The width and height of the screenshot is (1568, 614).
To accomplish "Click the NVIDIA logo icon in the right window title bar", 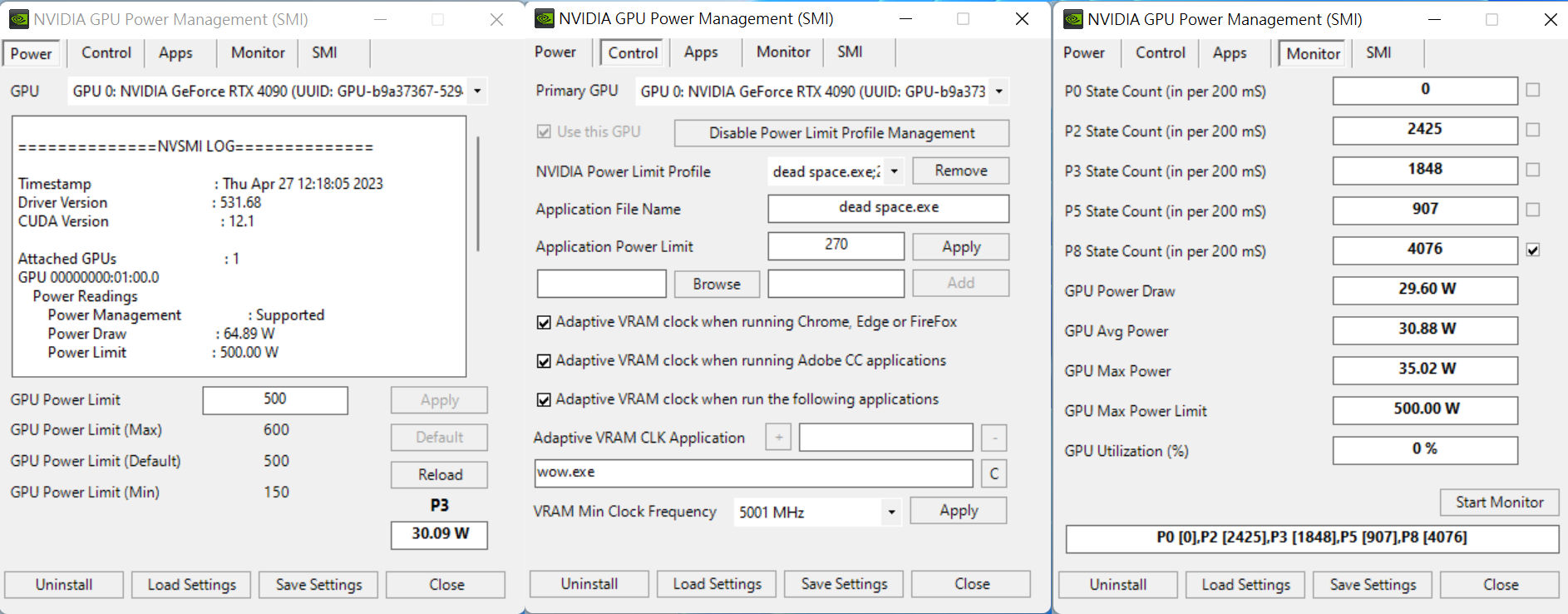I will (1073, 19).
